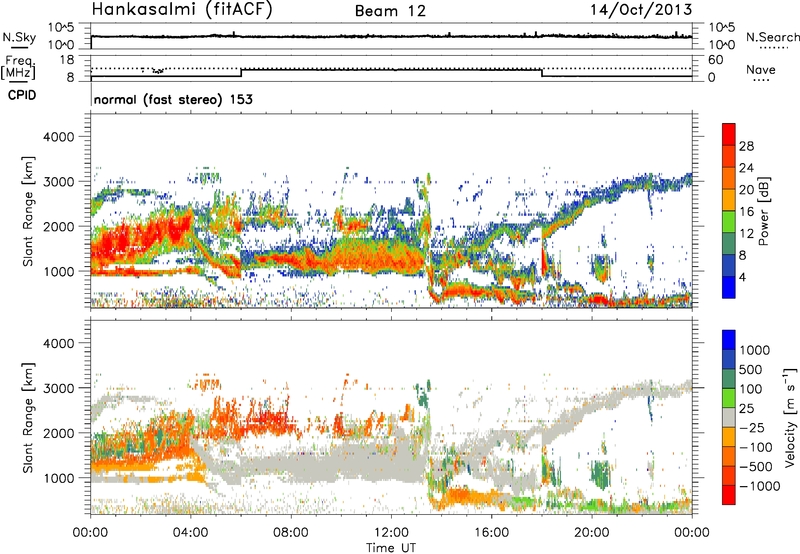Click the N.Sky noise trace line
The height and width of the screenshot is (554, 800).
coord(391,36)
